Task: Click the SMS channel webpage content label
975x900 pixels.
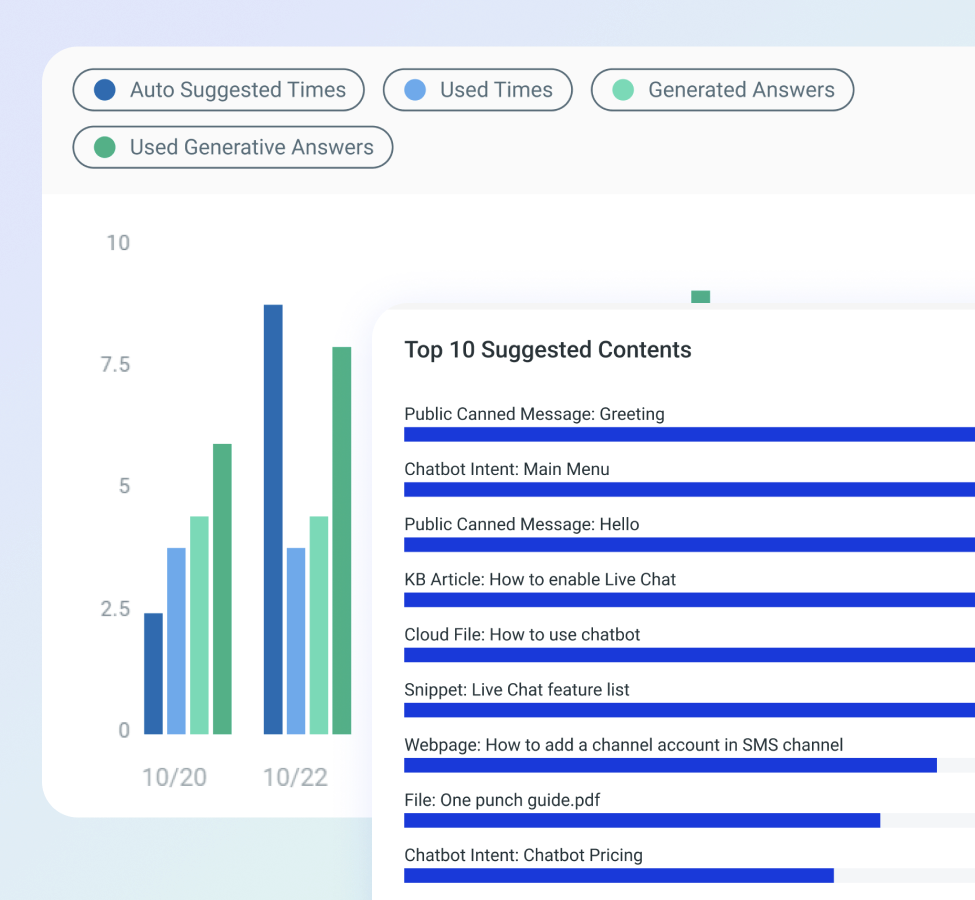Action: (x=624, y=745)
